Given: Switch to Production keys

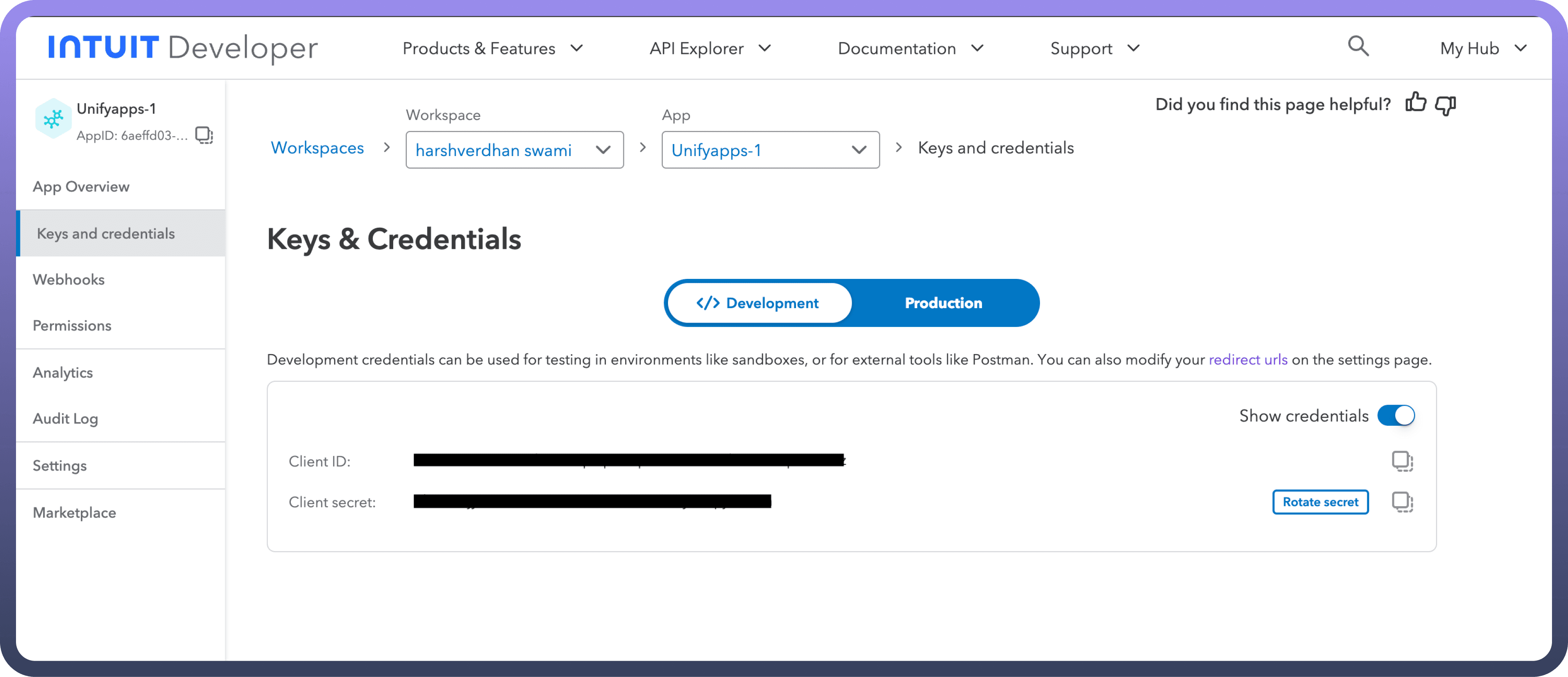Looking at the screenshot, I should 943,302.
